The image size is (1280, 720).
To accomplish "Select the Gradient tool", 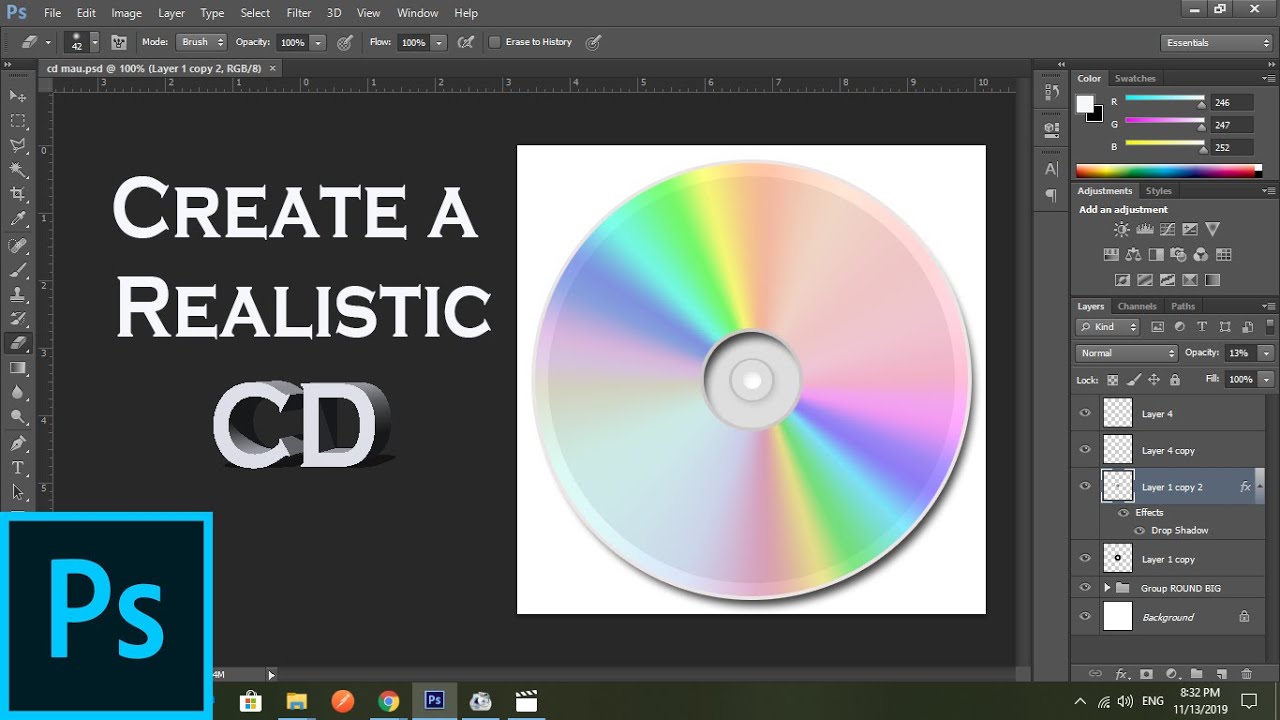I will [18, 368].
